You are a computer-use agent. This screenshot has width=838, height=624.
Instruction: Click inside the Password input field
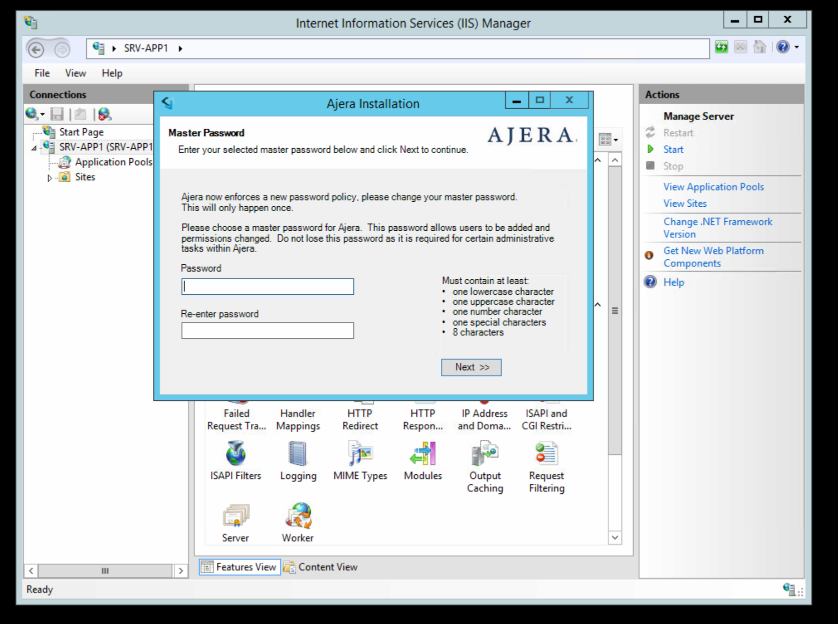click(x=267, y=286)
